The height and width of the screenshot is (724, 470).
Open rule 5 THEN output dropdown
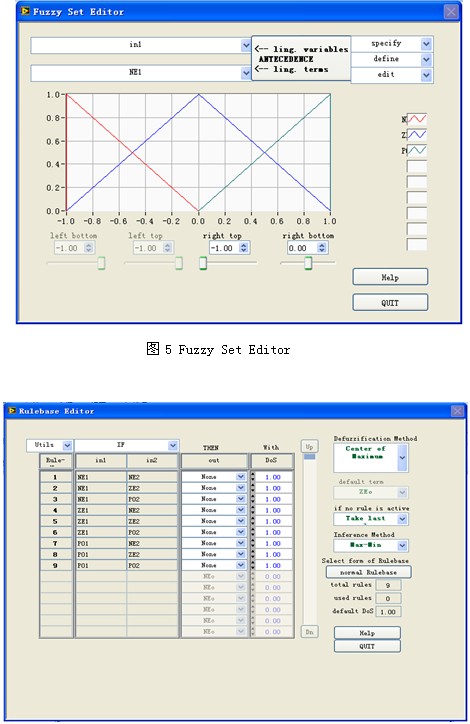click(241, 521)
